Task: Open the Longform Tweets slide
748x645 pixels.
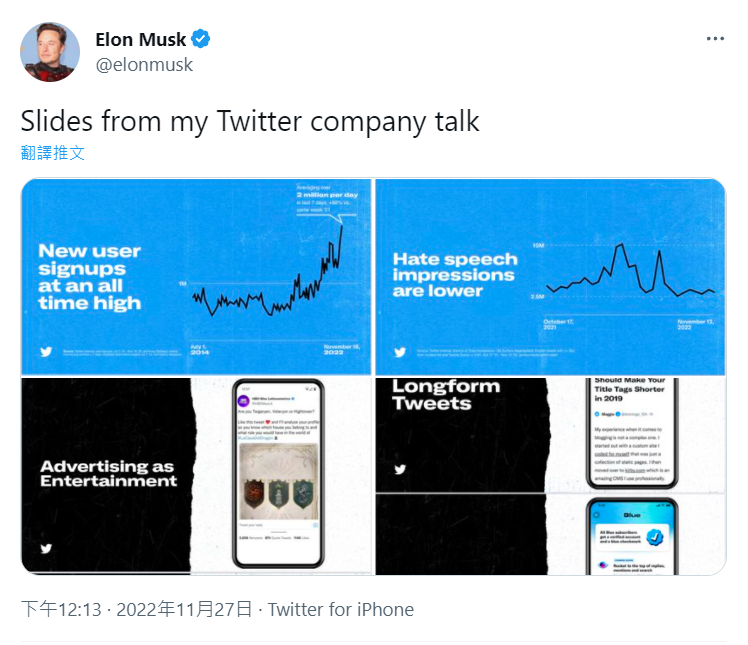Action: click(550, 434)
